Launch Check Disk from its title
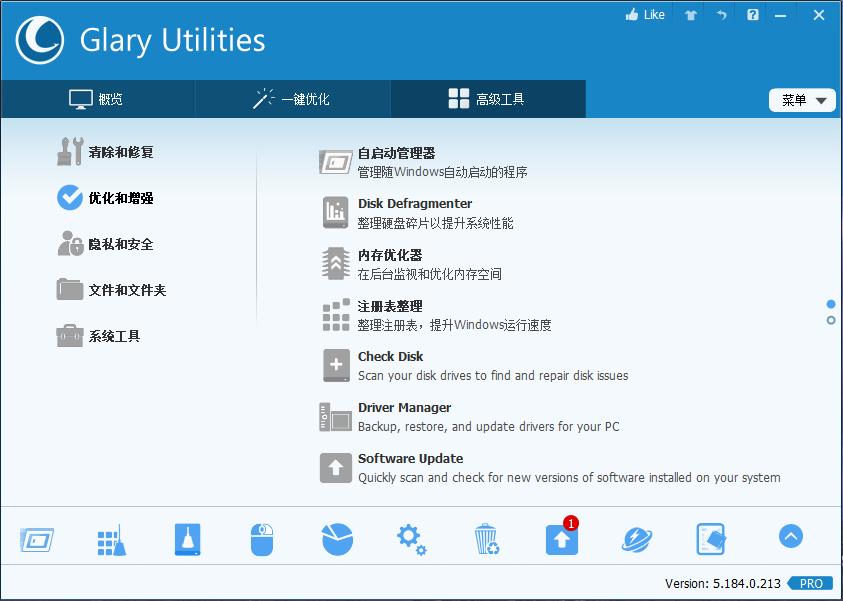This screenshot has width=843, height=601. [x=391, y=356]
